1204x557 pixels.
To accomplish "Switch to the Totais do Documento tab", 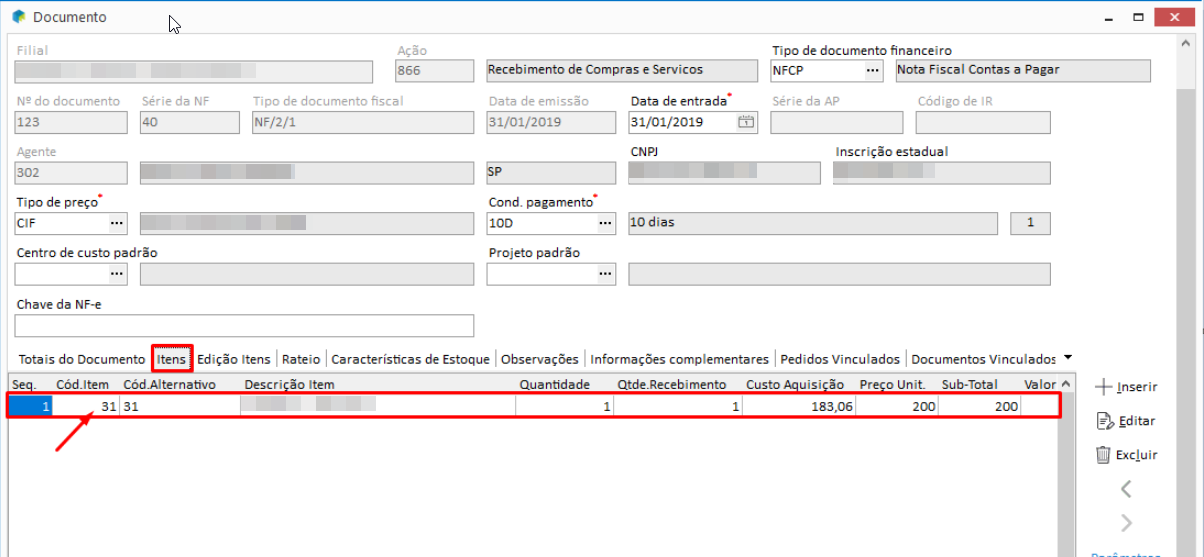I will click(x=81, y=359).
